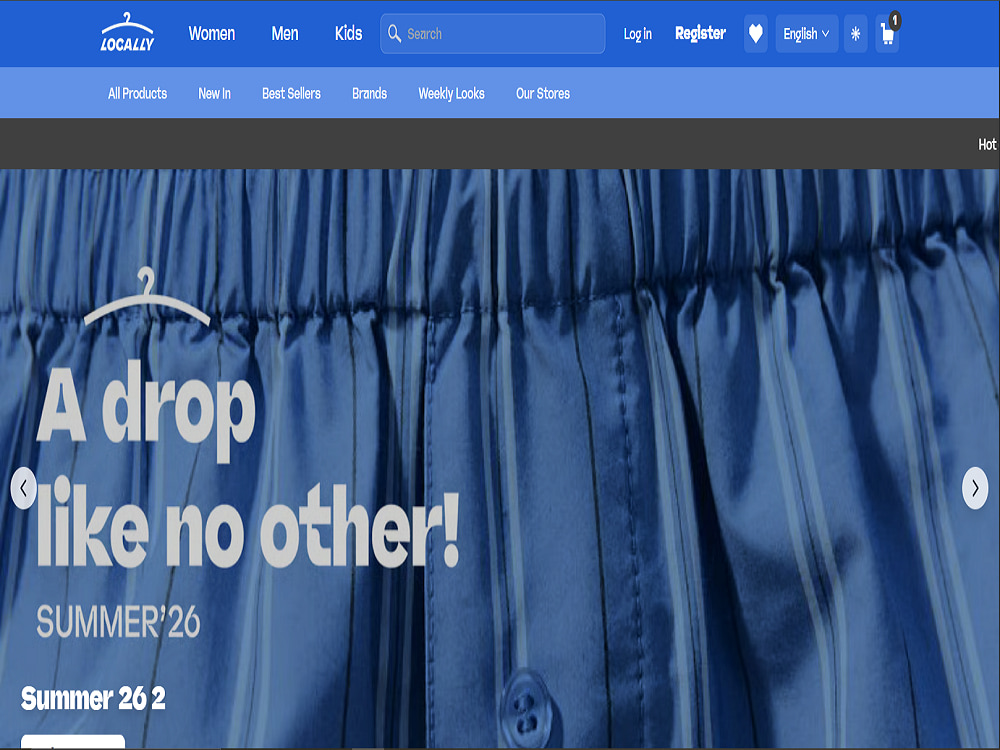Viewport: 1000px width, 750px height.
Task: Open the wishlist heart icon
Action: [755, 34]
